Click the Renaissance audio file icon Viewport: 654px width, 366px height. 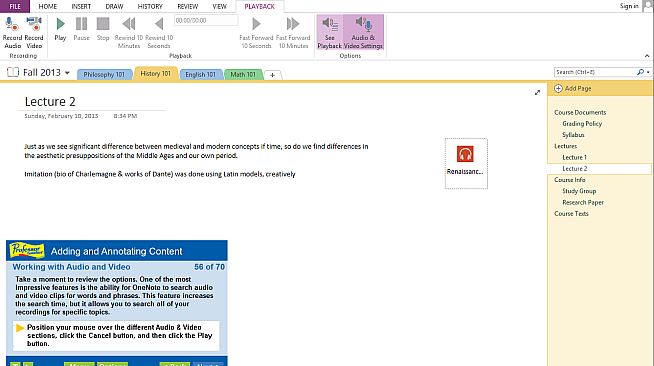coord(465,154)
